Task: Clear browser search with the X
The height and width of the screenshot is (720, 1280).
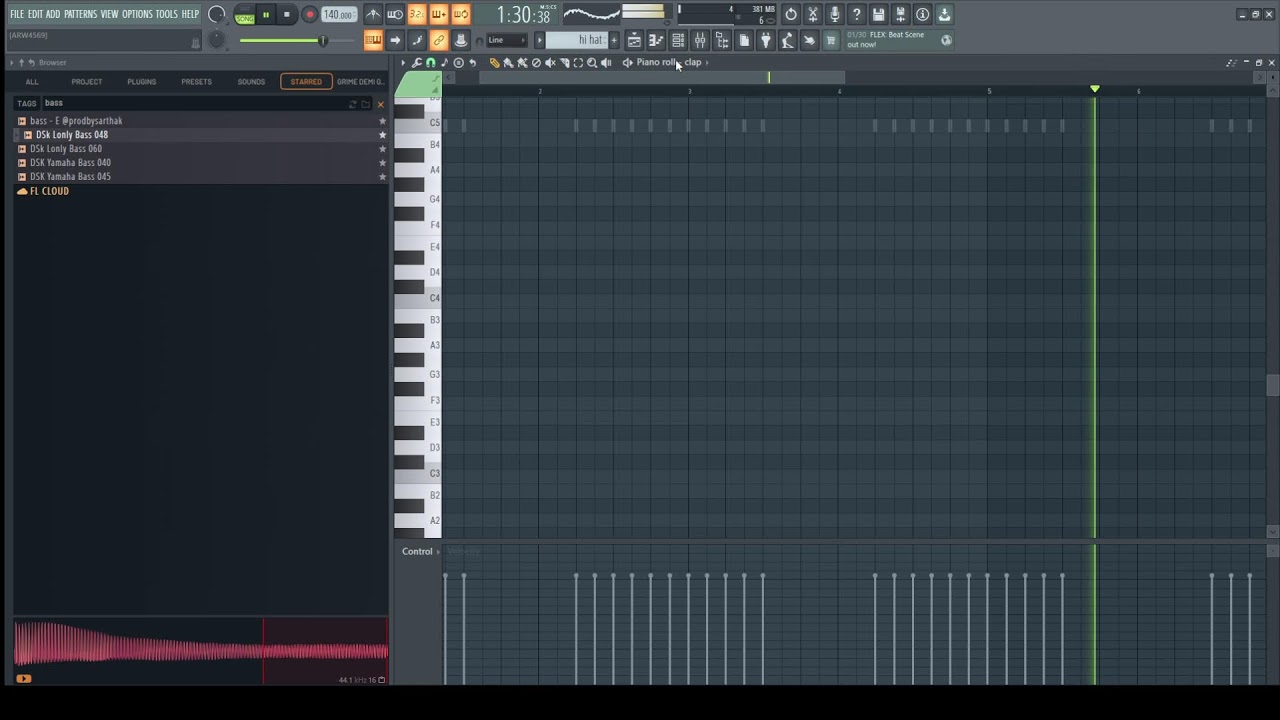Action: [380, 104]
